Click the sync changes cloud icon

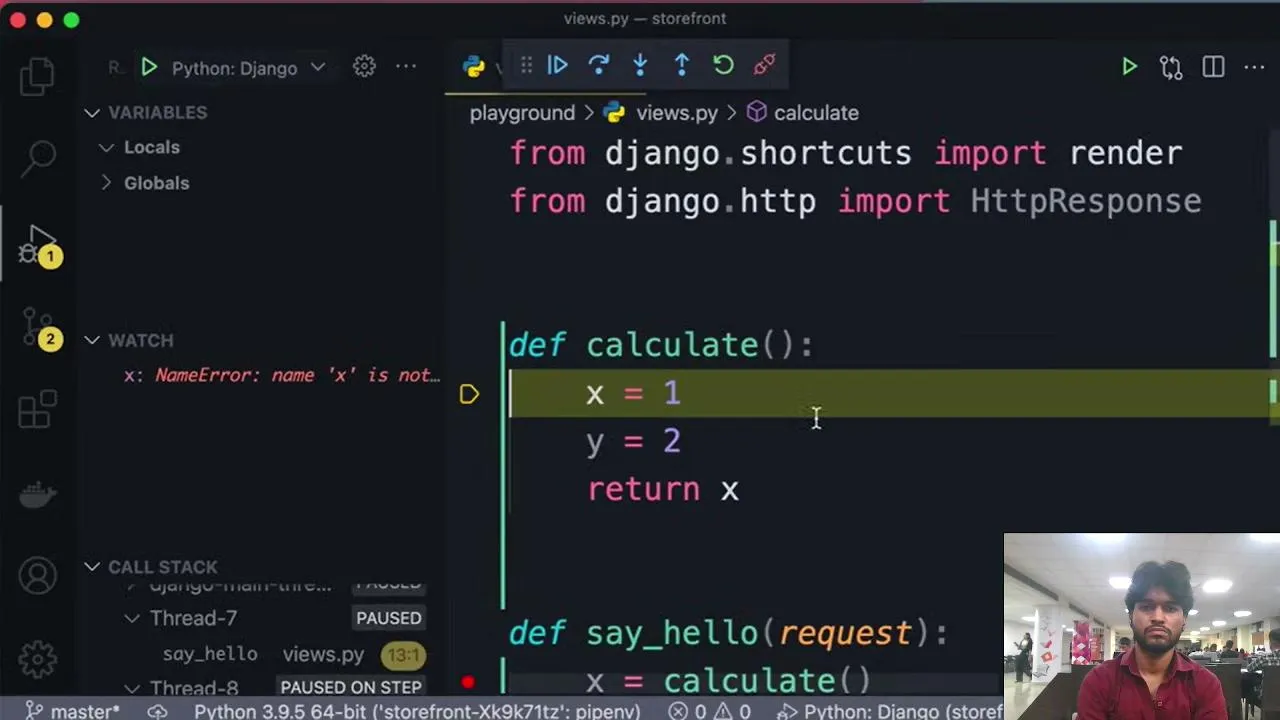157,711
